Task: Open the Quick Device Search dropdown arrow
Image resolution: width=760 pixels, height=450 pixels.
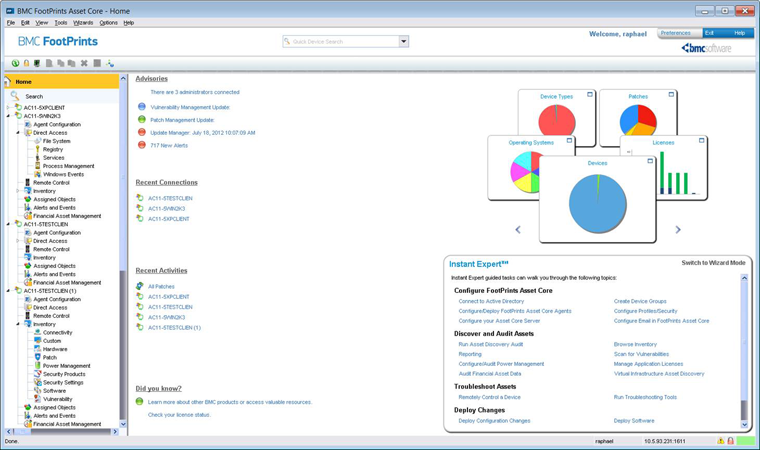Action: pos(403,42)
